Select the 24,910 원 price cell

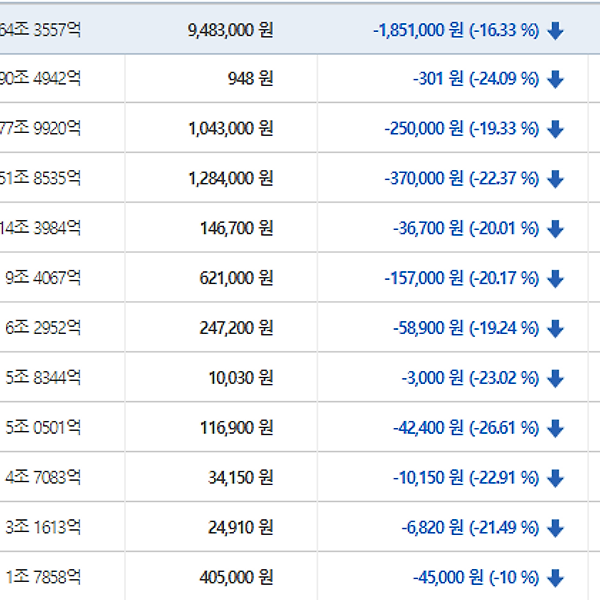pyautogui.click(x=241, y=528)
